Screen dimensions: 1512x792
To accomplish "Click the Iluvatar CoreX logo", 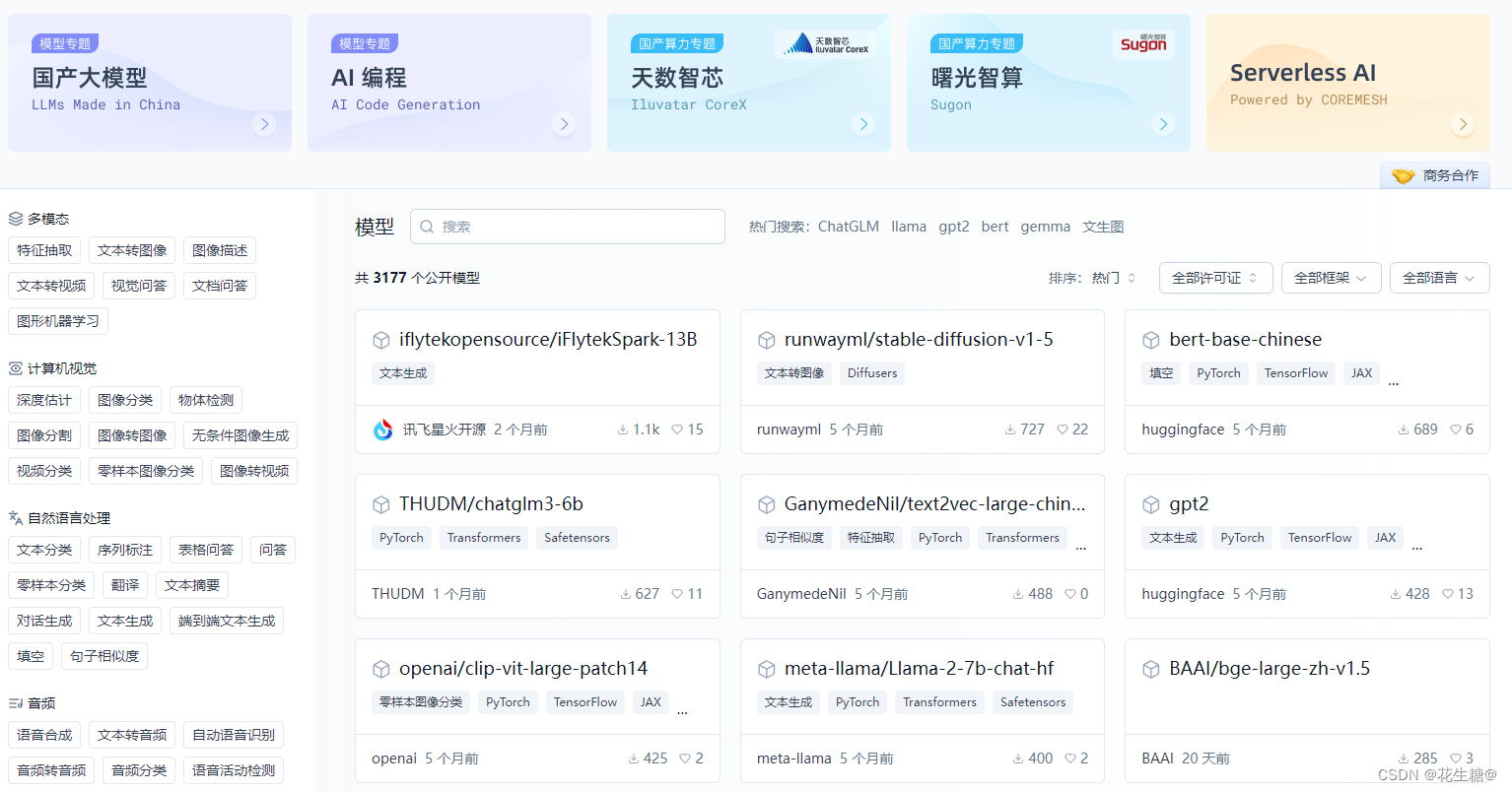I will point(825,43).
